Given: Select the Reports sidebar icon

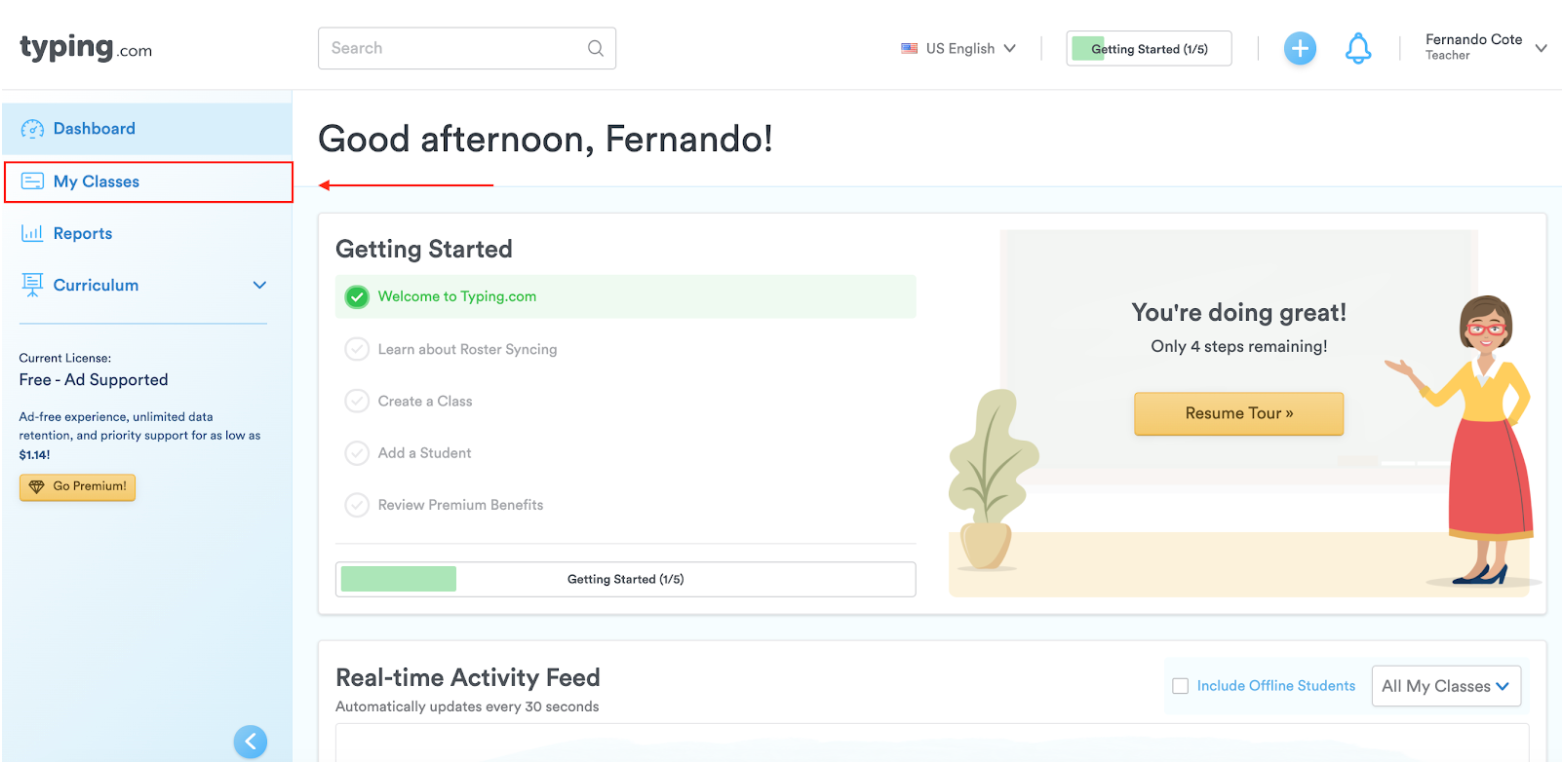Looking at the screenshot, I should (x=33, y=233).
